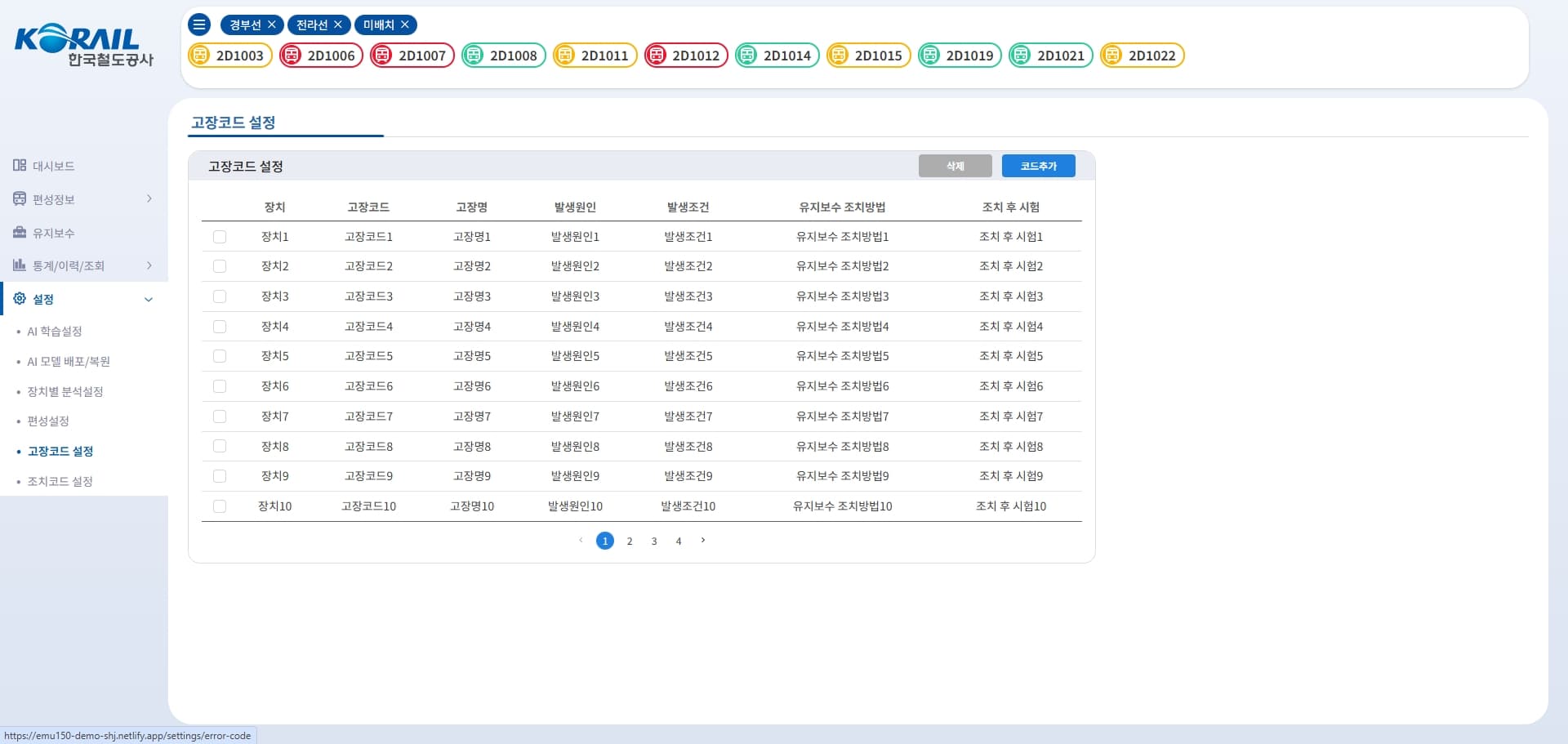Expand the 통계/이력/조회 submenu chevron

[149, 265]
